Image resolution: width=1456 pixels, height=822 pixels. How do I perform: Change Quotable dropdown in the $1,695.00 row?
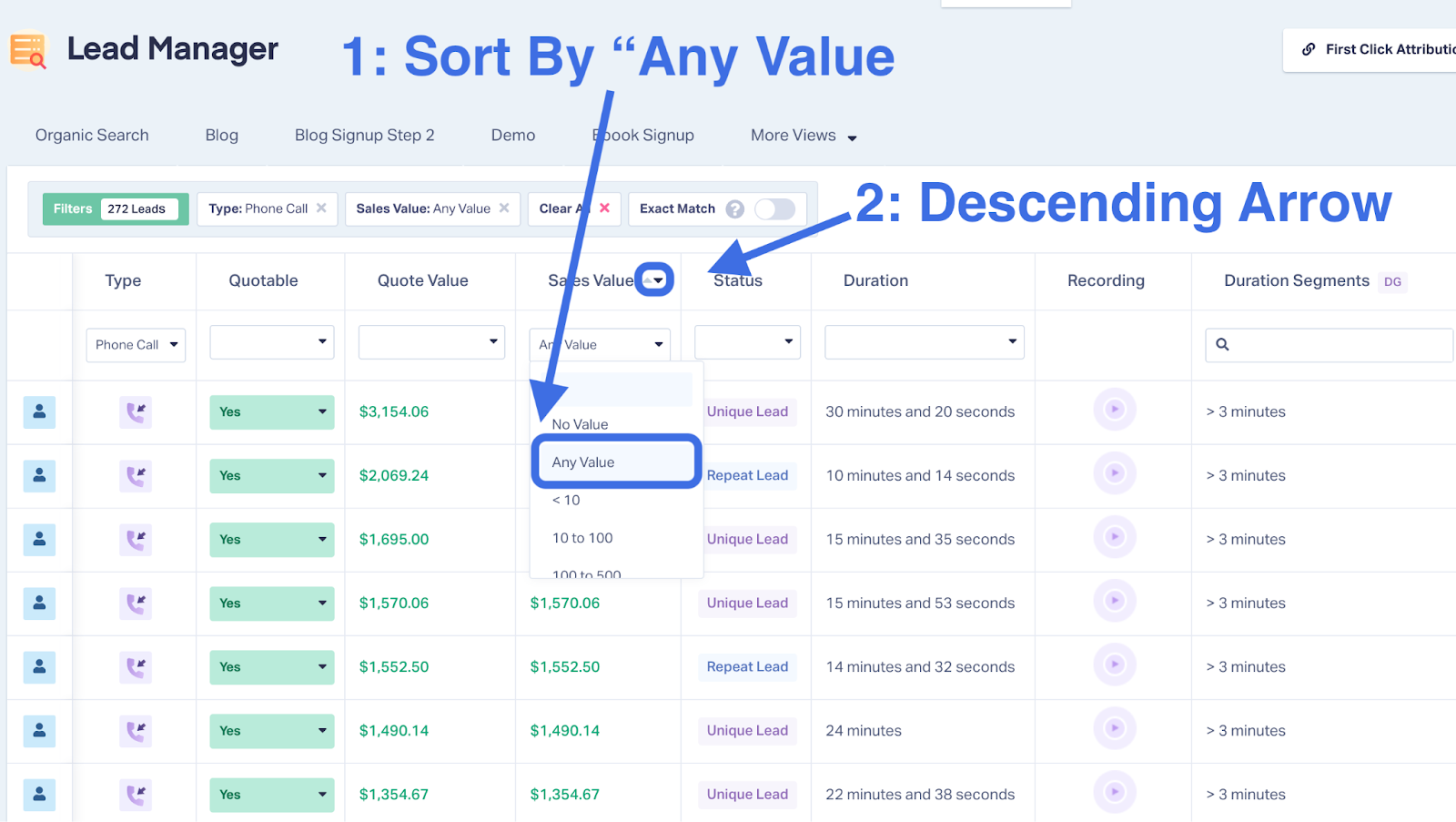click(x=272, y=540)
